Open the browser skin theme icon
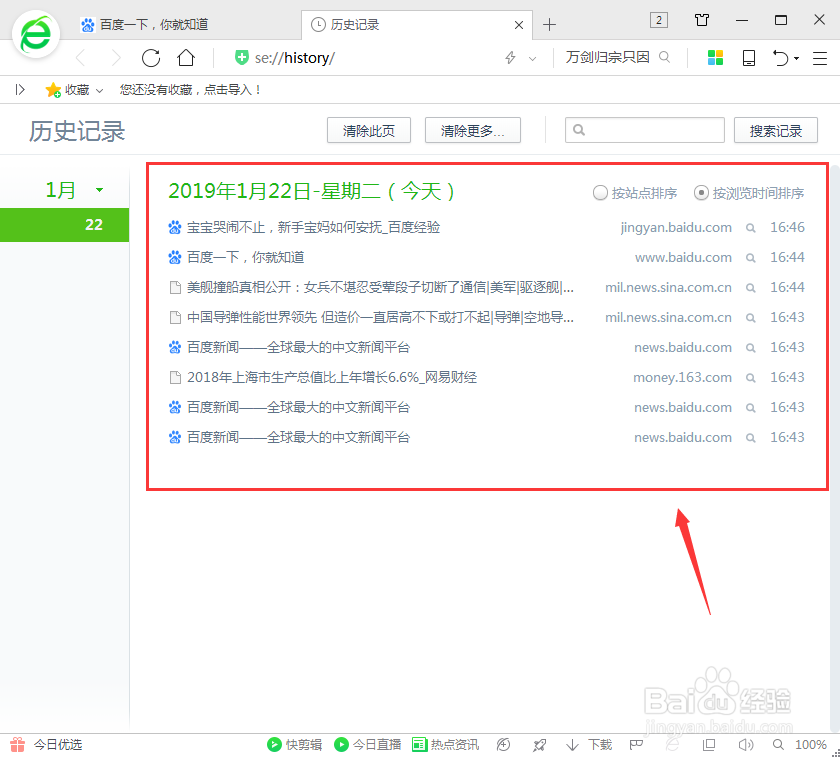840x757 pixels. tap(701, 19)
